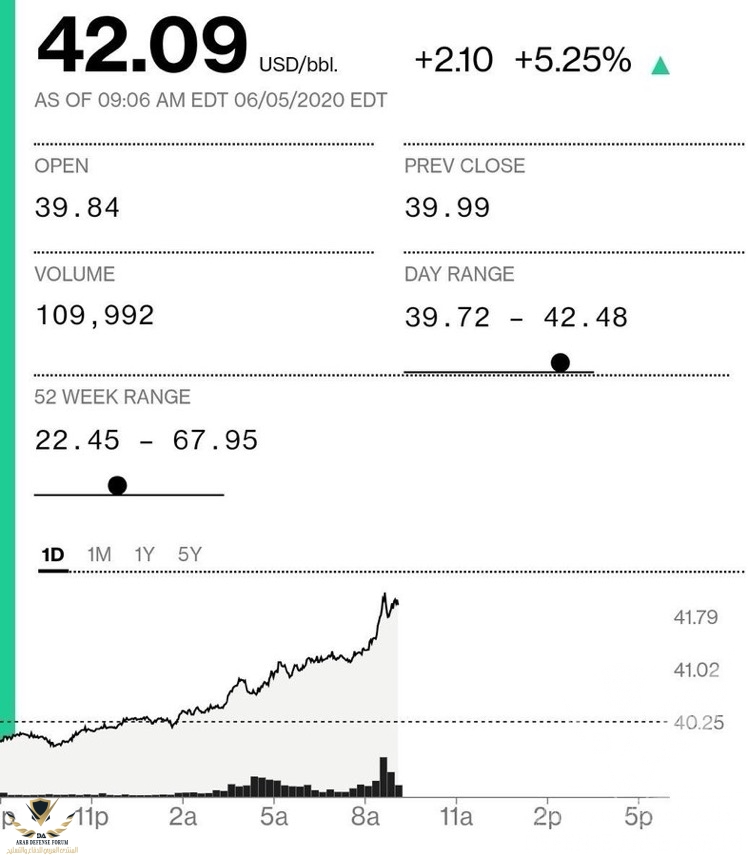Click the green up-triangle price indicator

[659, 66]
